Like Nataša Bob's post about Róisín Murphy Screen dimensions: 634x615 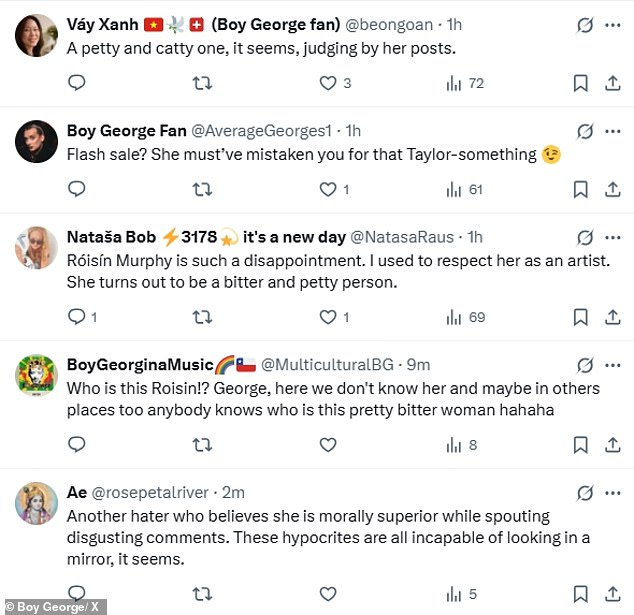(327, 317)
